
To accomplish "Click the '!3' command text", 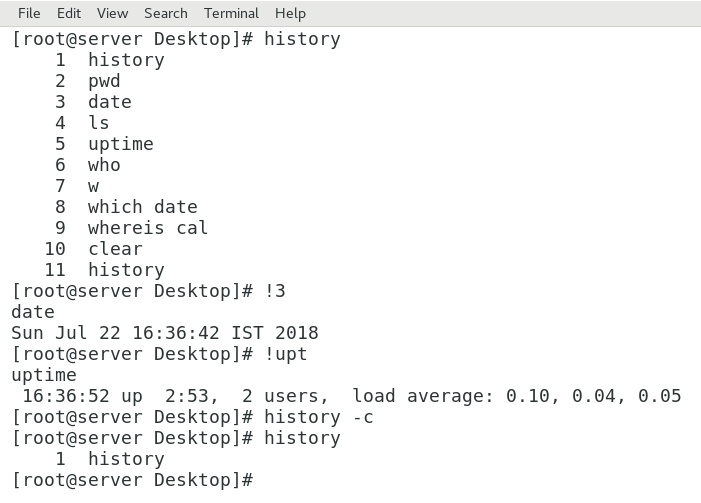I will pos(275,291).
